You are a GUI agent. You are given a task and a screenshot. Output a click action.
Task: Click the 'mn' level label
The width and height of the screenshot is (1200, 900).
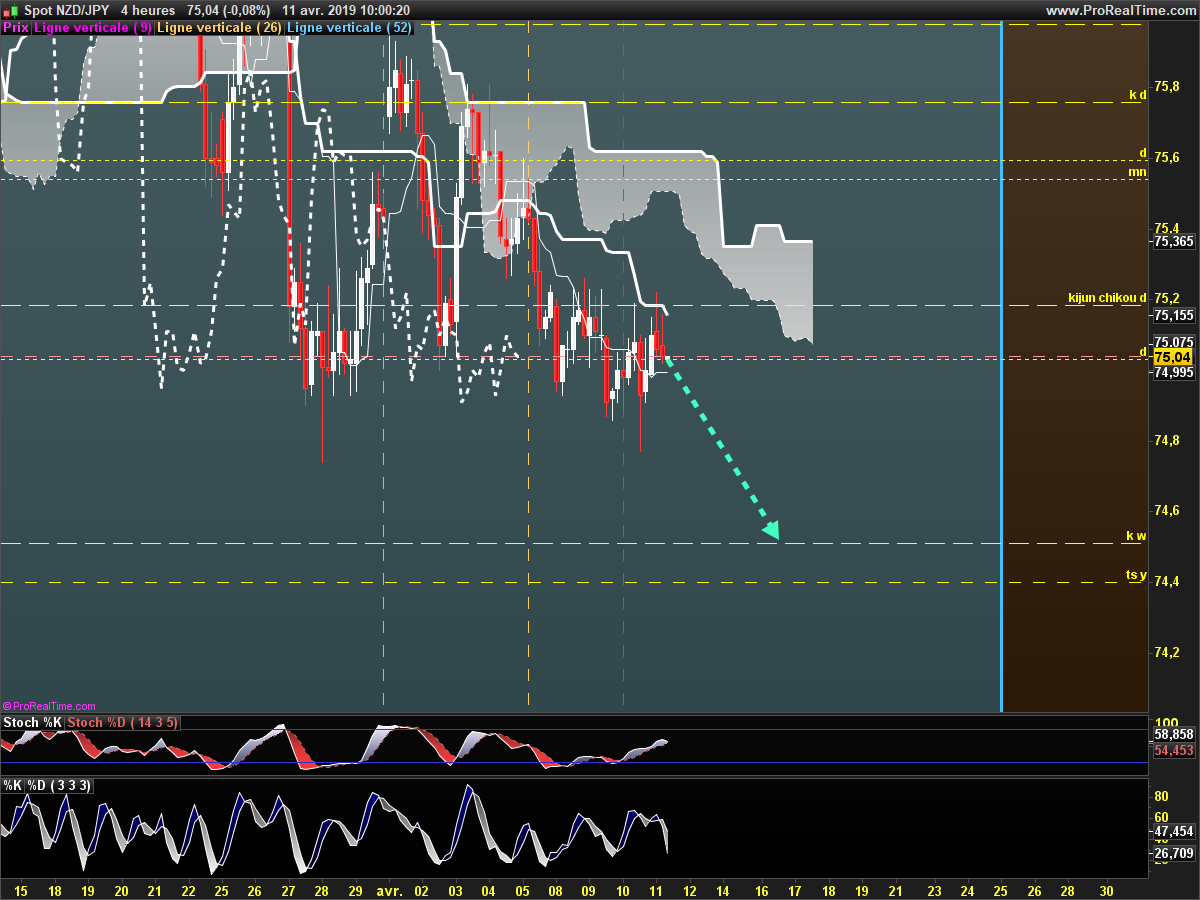(x=1137, y=172)
